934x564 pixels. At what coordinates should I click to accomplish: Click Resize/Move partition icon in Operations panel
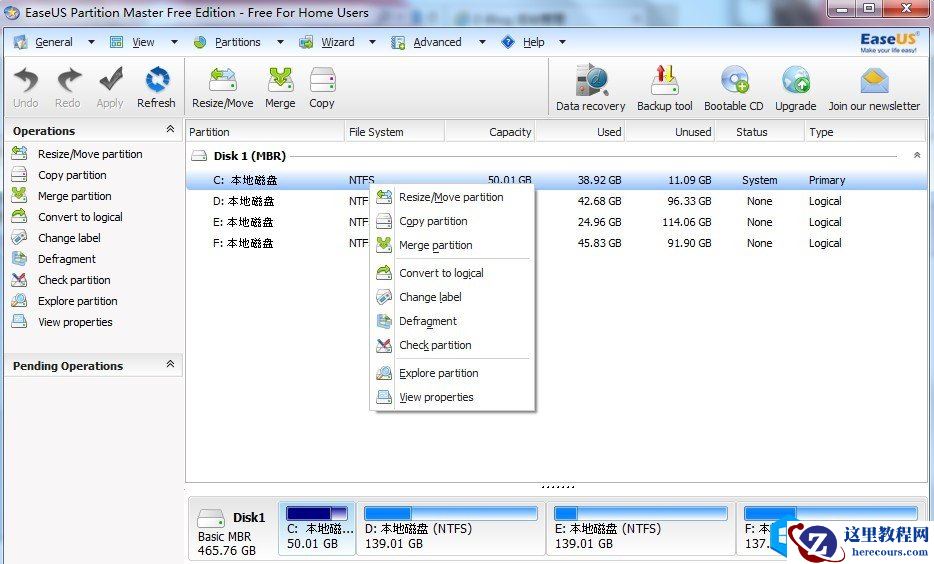(19, 154)
